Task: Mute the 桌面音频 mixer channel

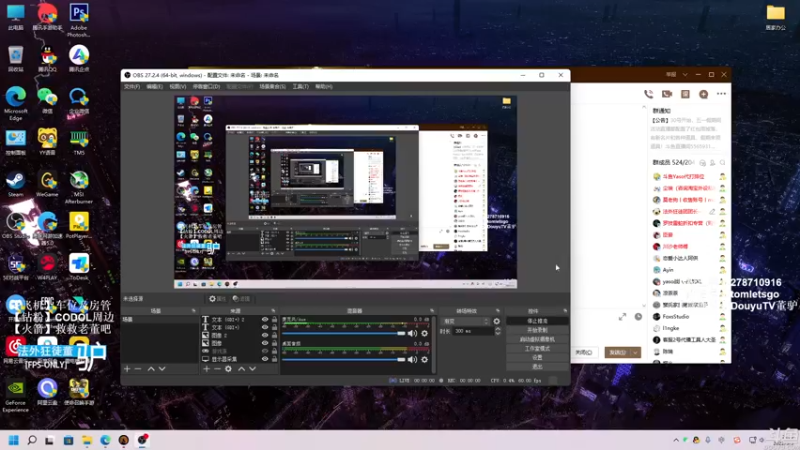Action: 412,359
